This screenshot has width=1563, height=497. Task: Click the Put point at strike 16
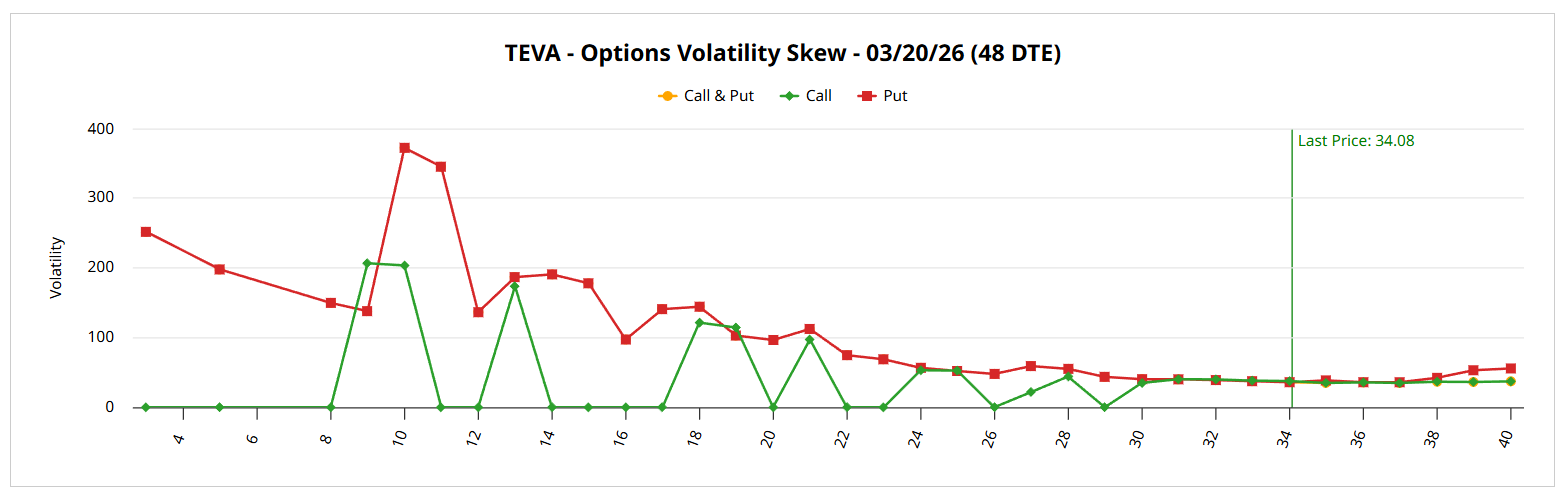tap(625, 340)
